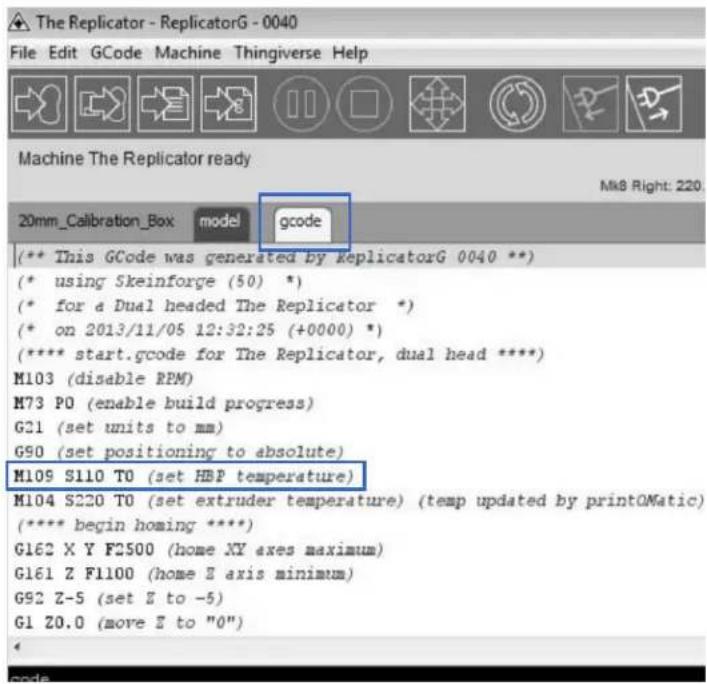Click the disconnect machine plug icon

click(654, 104)
